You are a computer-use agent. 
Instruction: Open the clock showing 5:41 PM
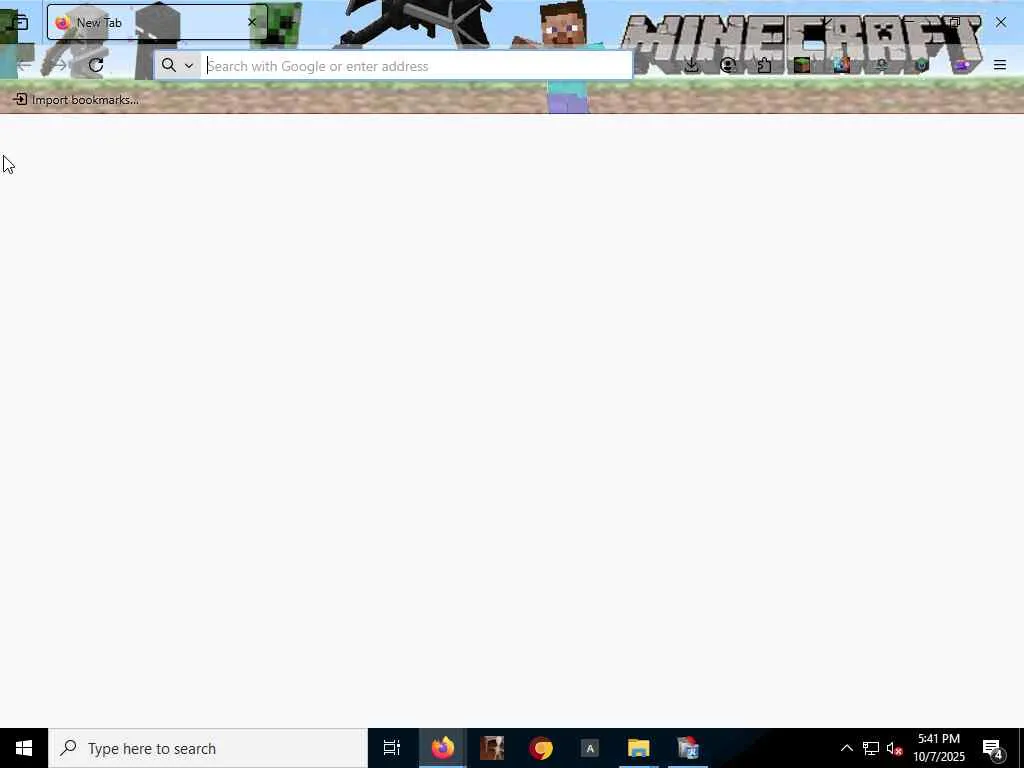point(938,748)
